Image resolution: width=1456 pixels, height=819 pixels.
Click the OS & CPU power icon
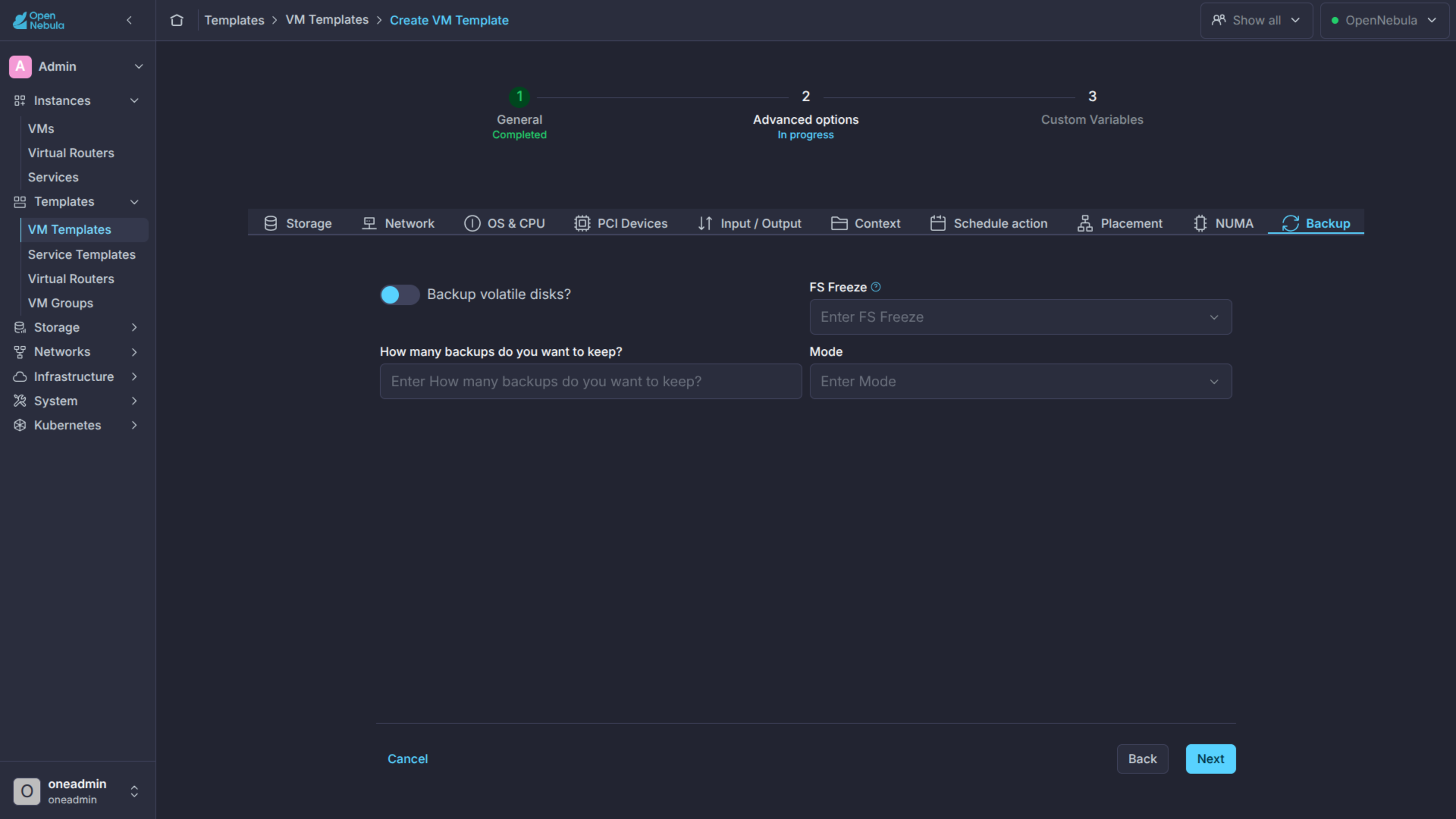click(x=472, y=223)
